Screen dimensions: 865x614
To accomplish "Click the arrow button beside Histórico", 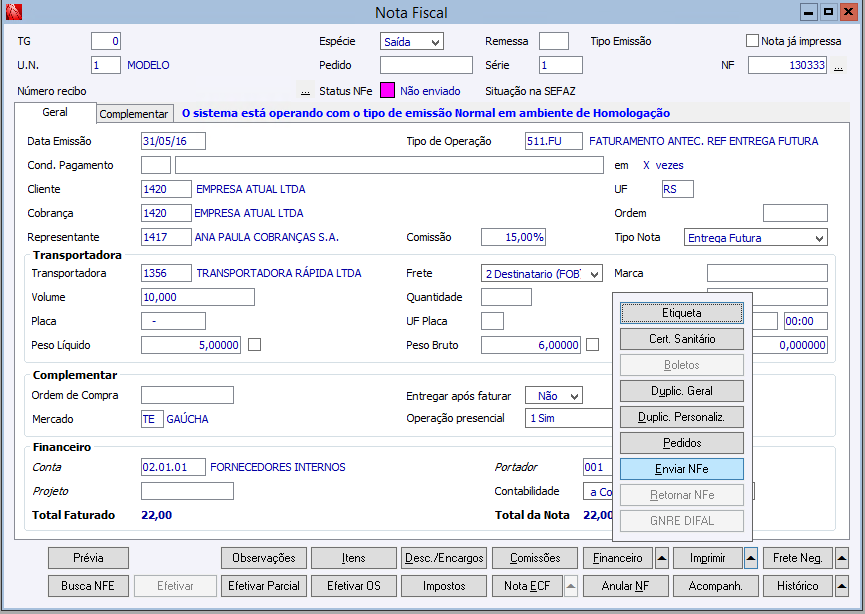I will point(841,586).
